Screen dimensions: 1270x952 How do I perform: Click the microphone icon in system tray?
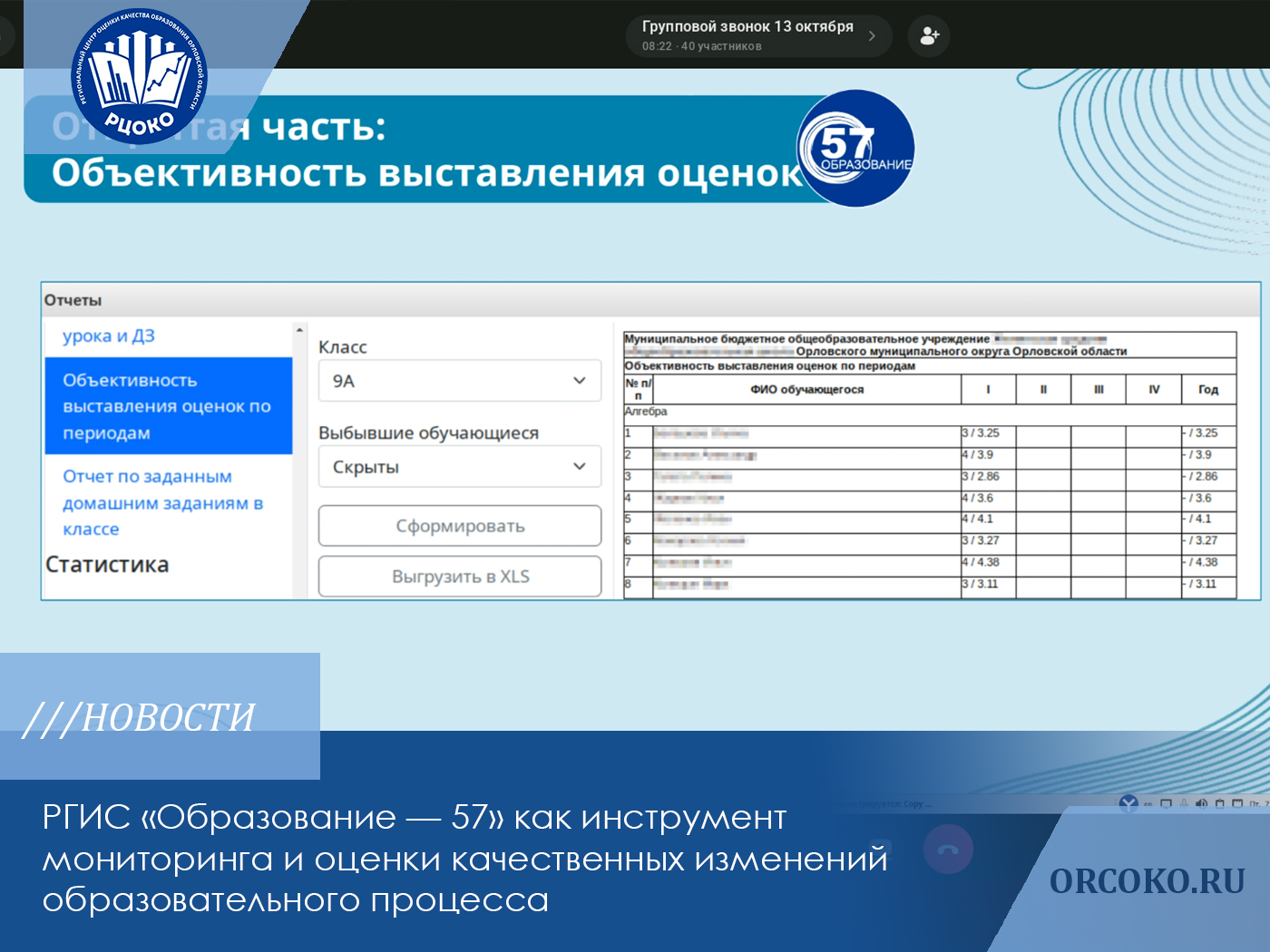click(1184, 803)
